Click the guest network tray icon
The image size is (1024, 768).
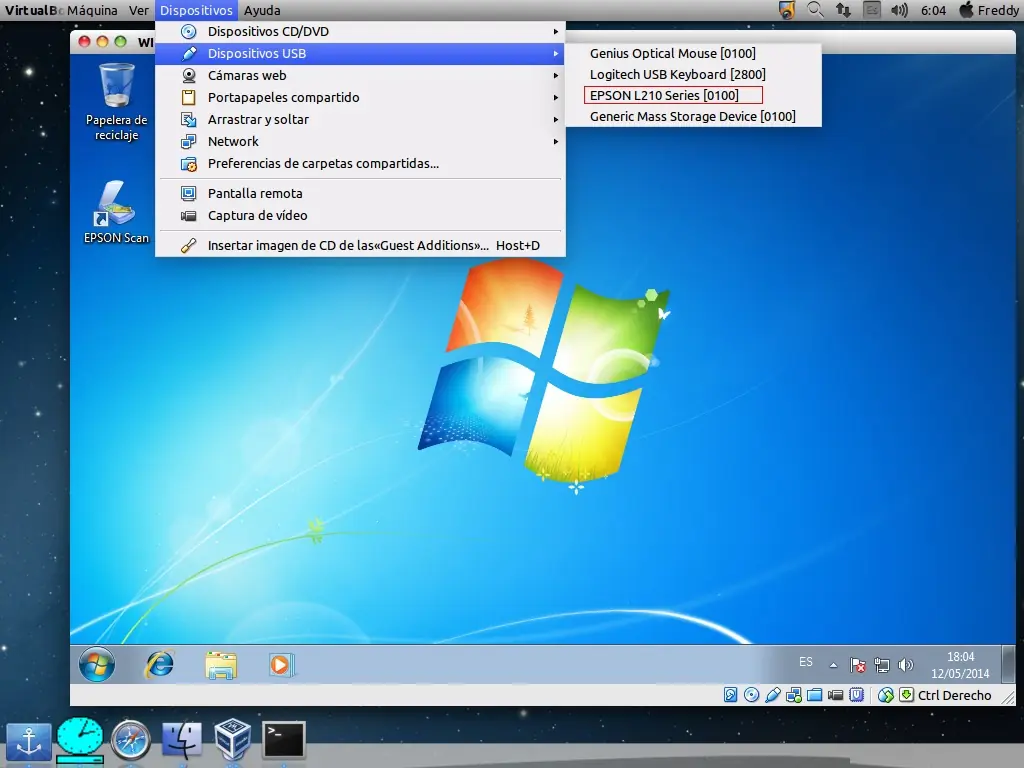(x=882, y=665)
